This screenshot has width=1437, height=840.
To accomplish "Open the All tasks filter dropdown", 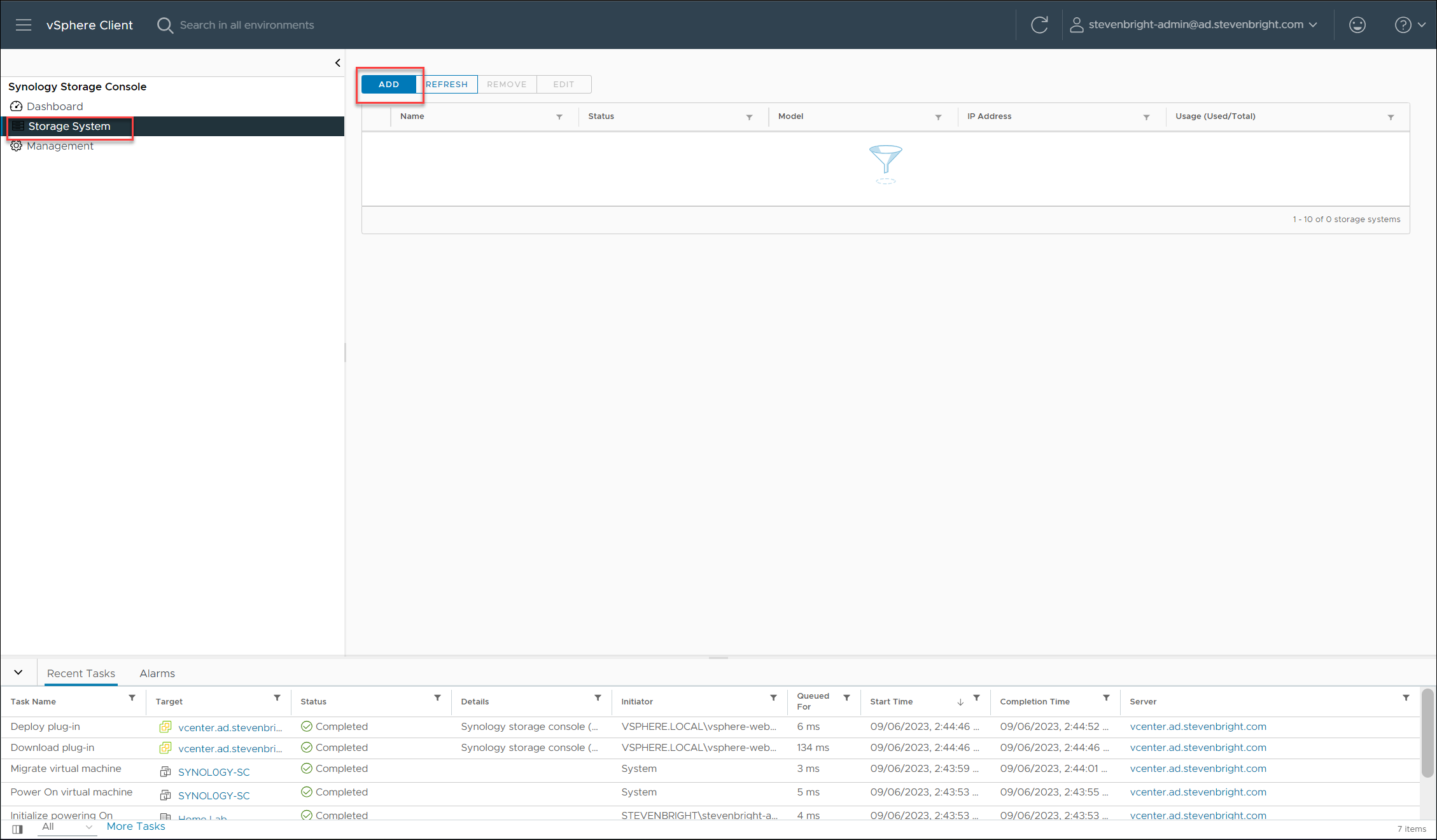I will click(67, 827).
